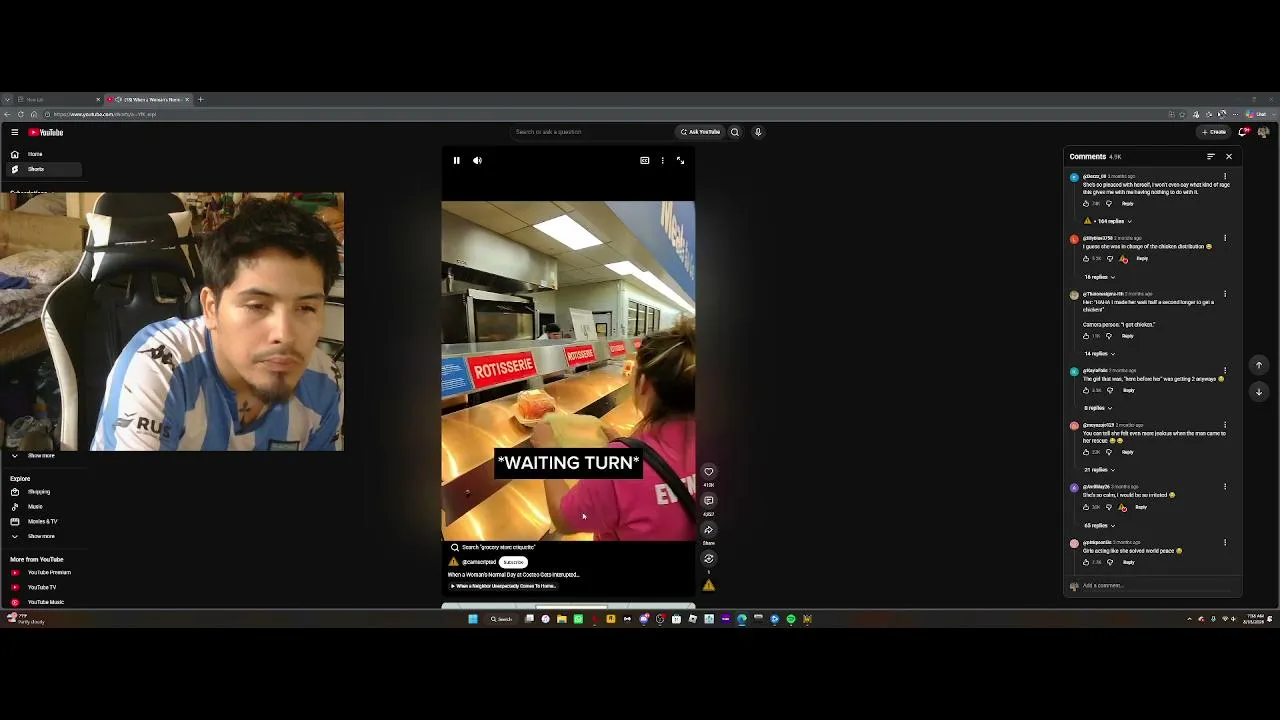Expand the 14 replies thread
Image resolution: width=1280 pixels, height=720 pixels.
pyautogui.click(x=1099, y=354)
